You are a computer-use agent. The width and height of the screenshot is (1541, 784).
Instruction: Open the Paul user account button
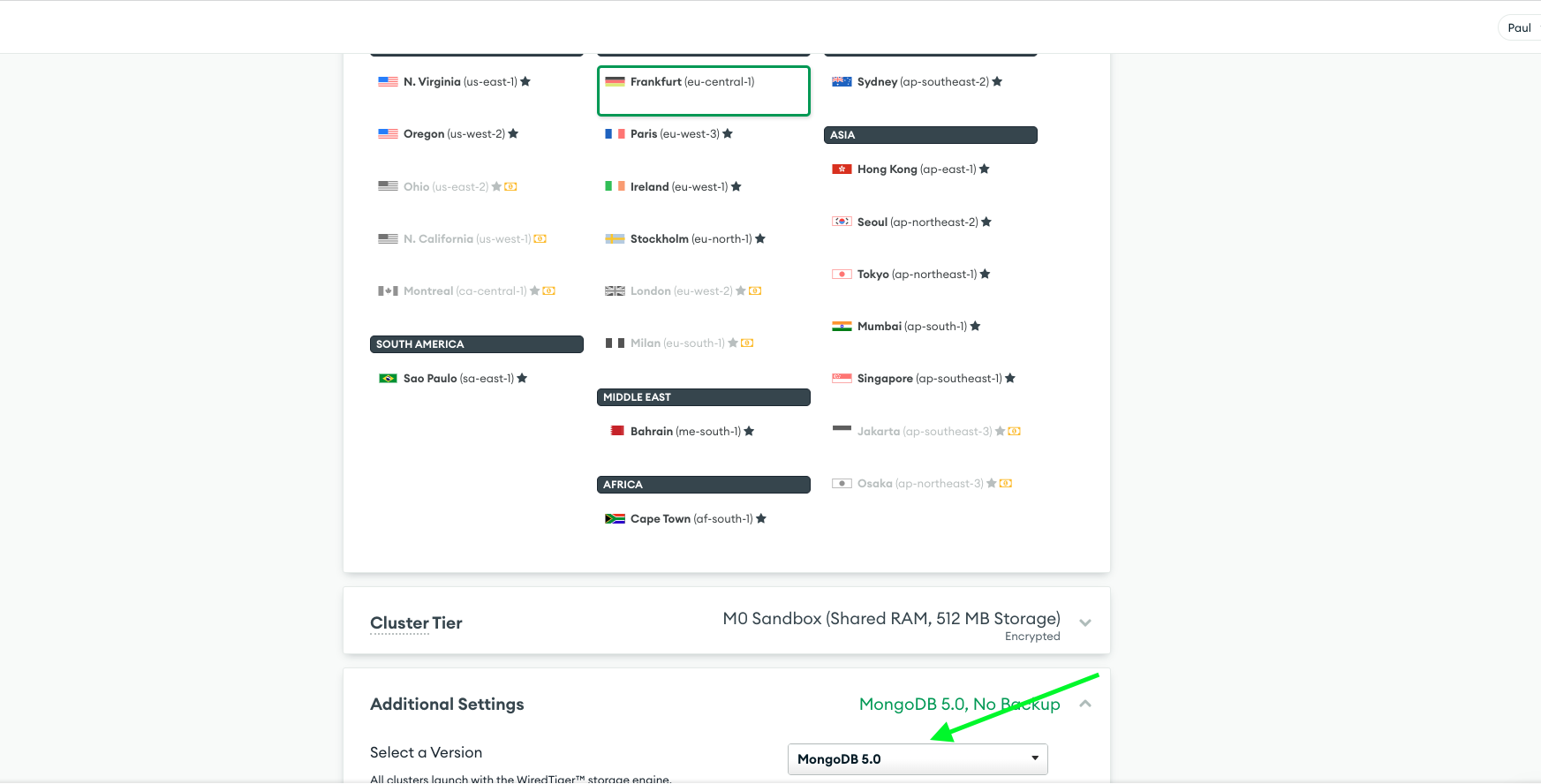pyautogui.click(x=1519, y=28)
